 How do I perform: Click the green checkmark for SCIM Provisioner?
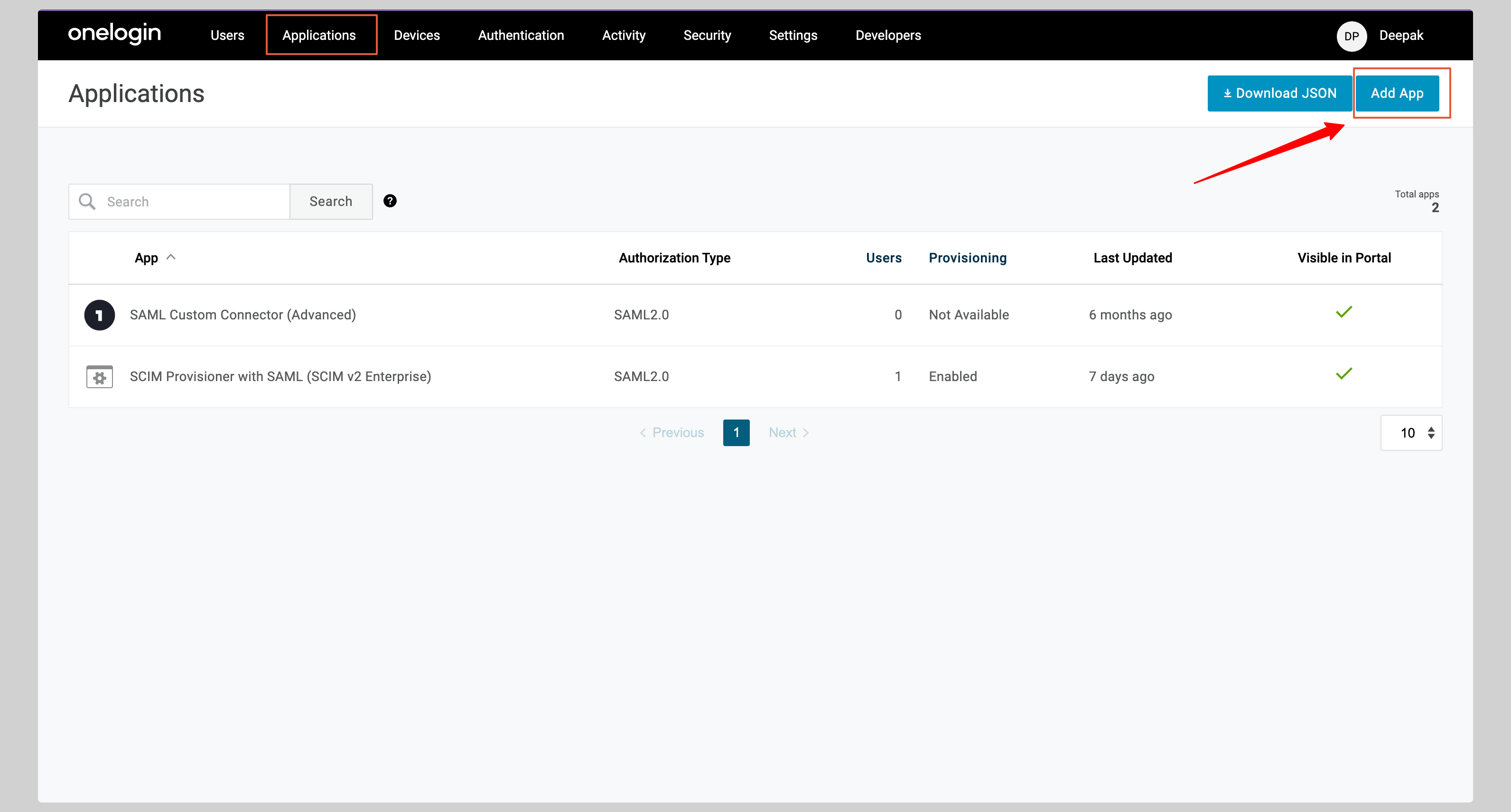point(1344,374)
